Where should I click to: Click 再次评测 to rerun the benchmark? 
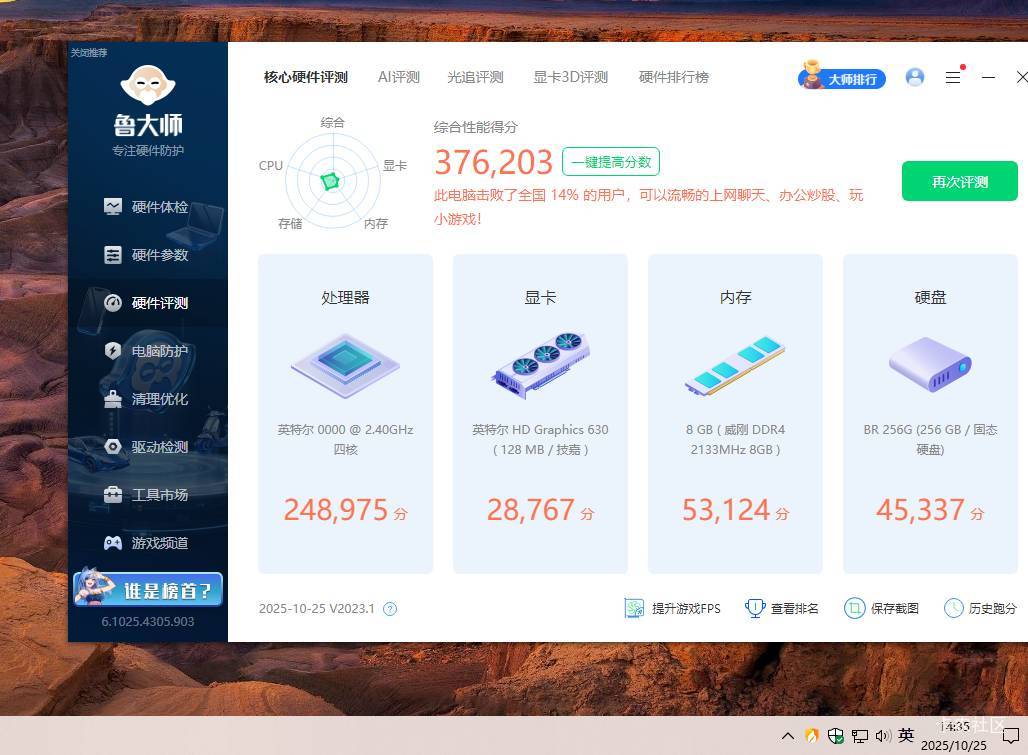click(959, 182)
